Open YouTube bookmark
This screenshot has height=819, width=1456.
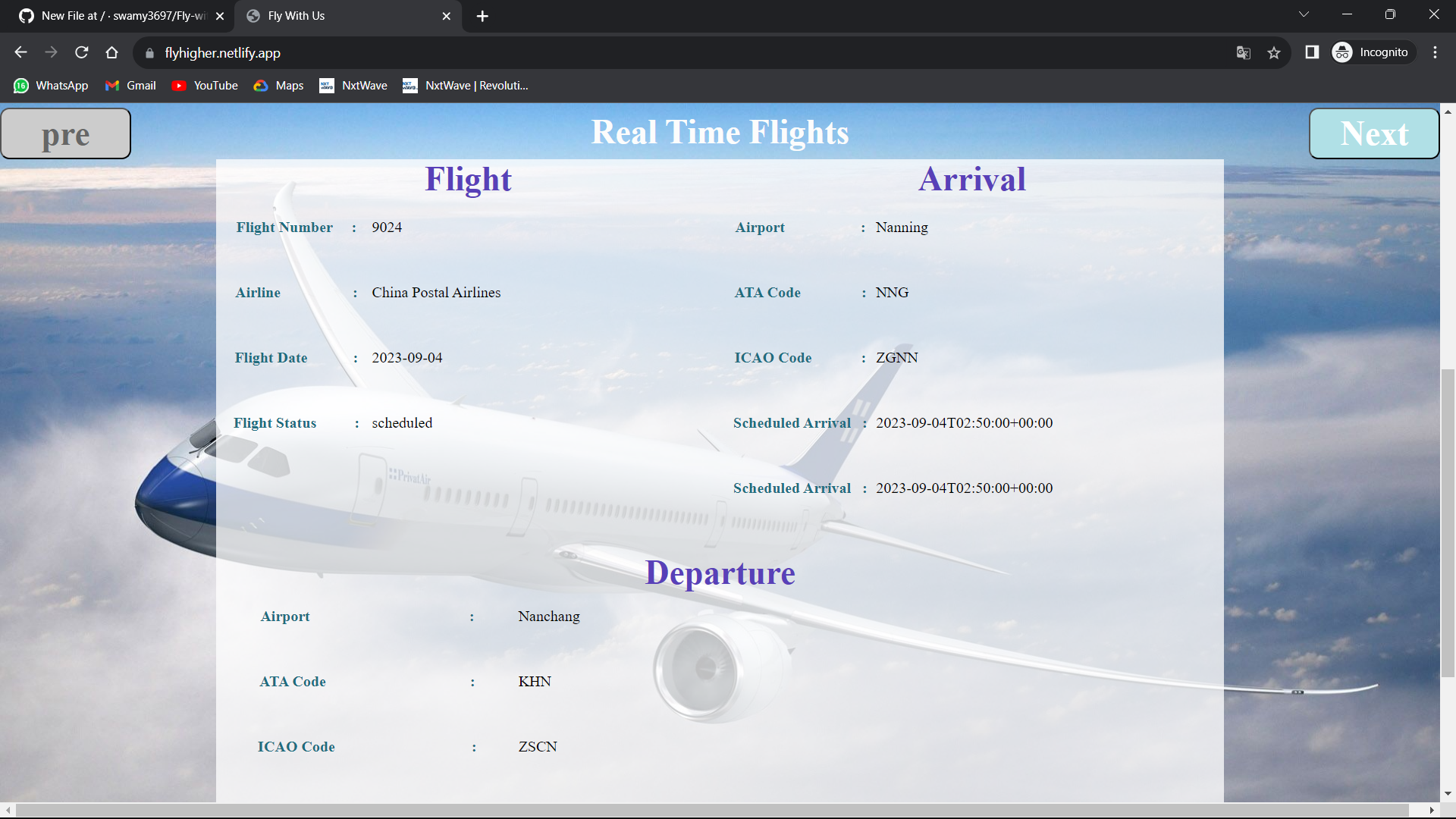tap(205, 86)
